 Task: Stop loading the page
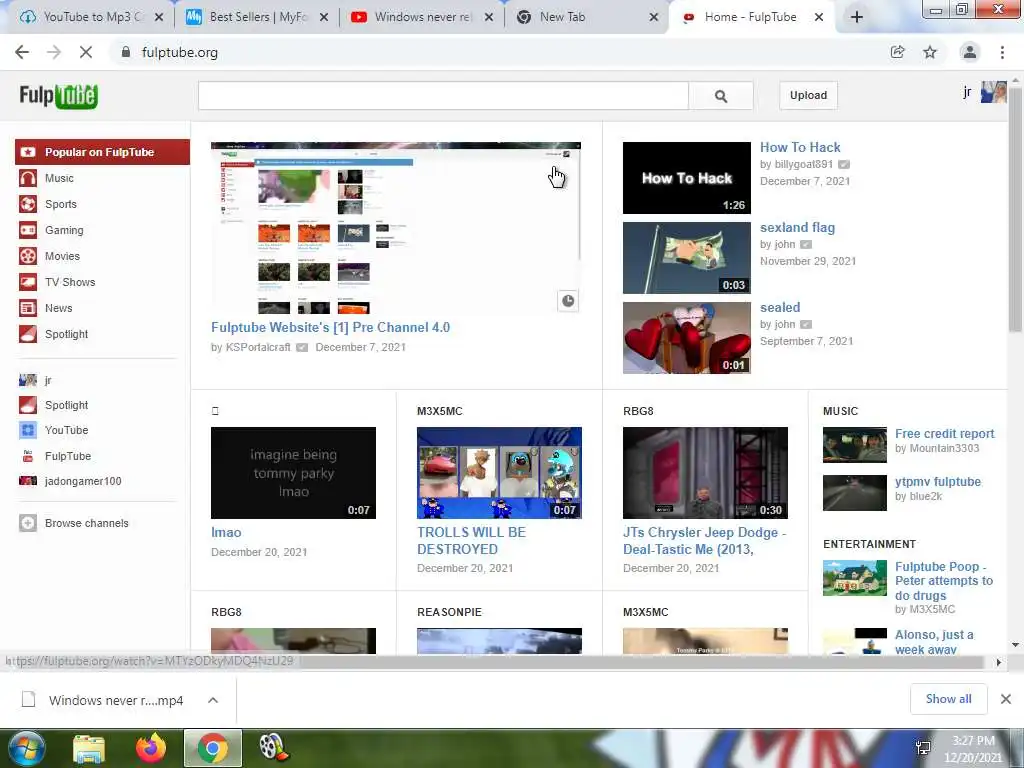click(x=86, y=52)
